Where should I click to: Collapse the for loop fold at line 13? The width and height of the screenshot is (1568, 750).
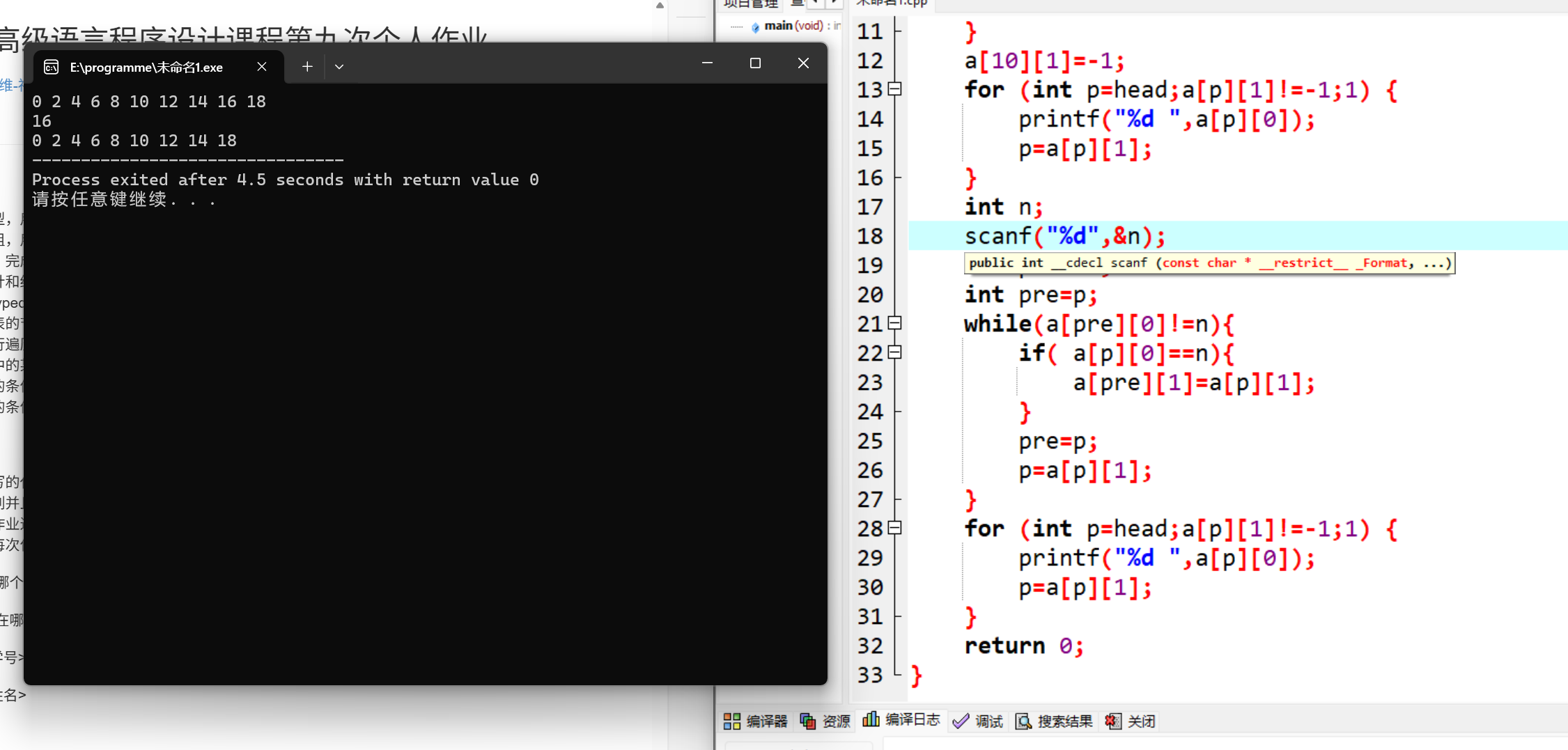[x=895, y=89]
